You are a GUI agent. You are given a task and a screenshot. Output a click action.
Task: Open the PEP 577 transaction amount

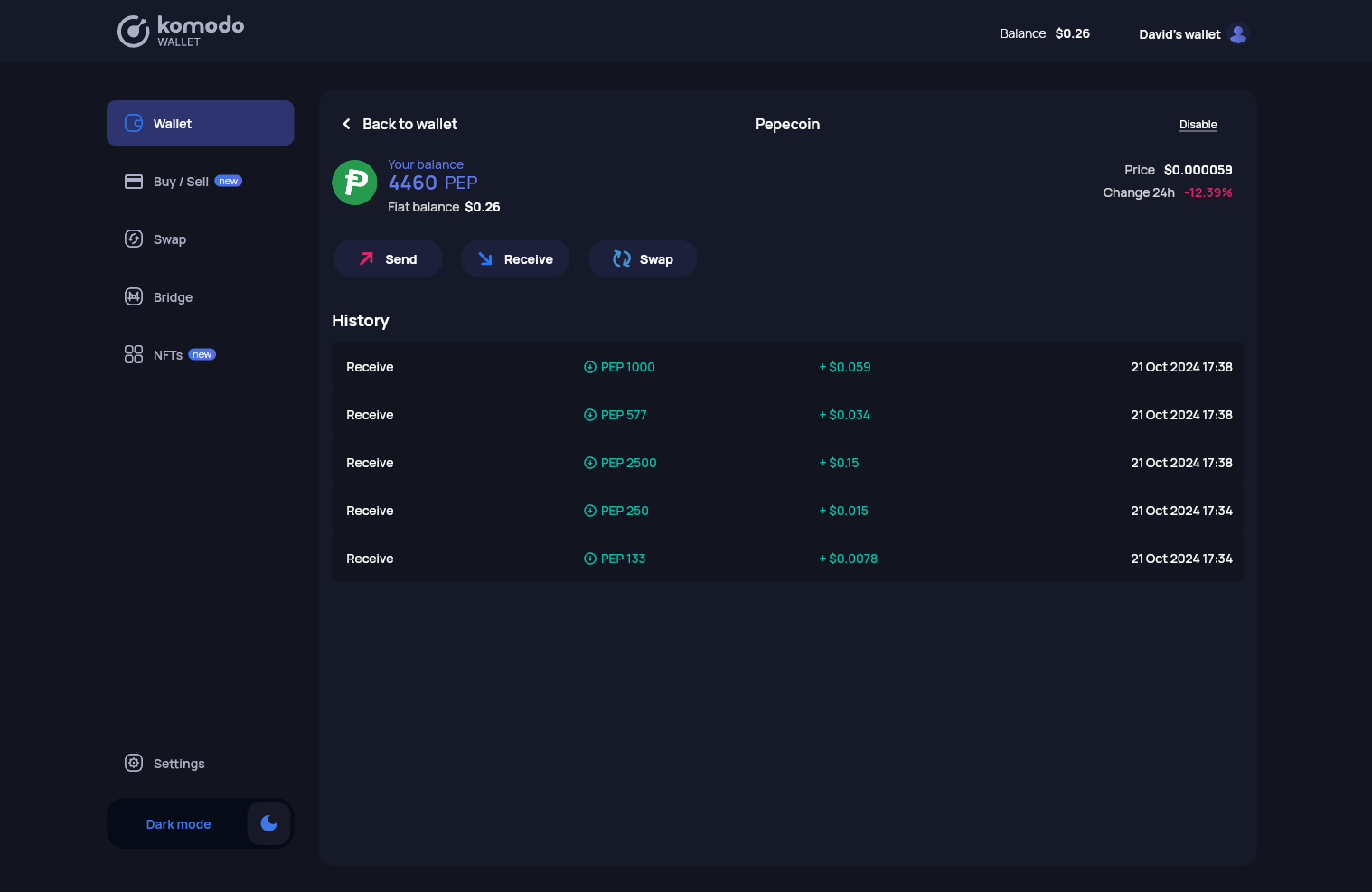(624, 415)
